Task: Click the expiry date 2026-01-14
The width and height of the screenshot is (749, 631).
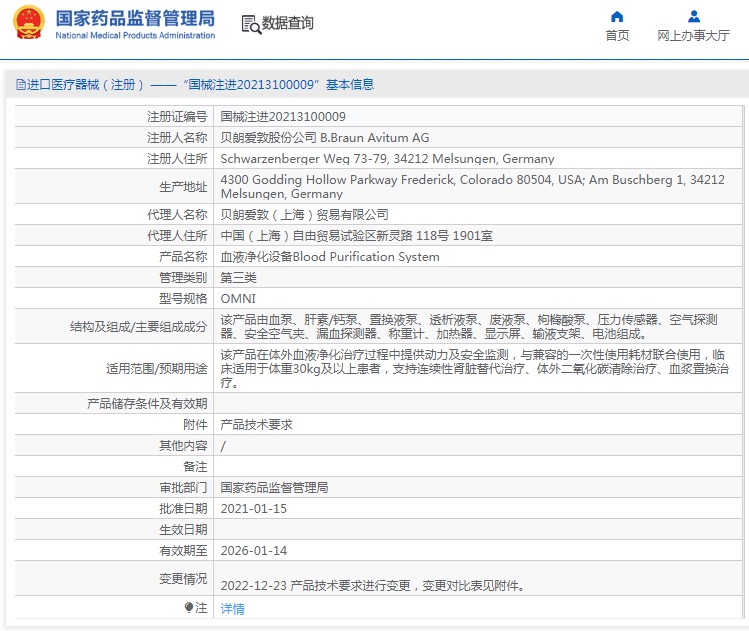Action: (254, 551)
